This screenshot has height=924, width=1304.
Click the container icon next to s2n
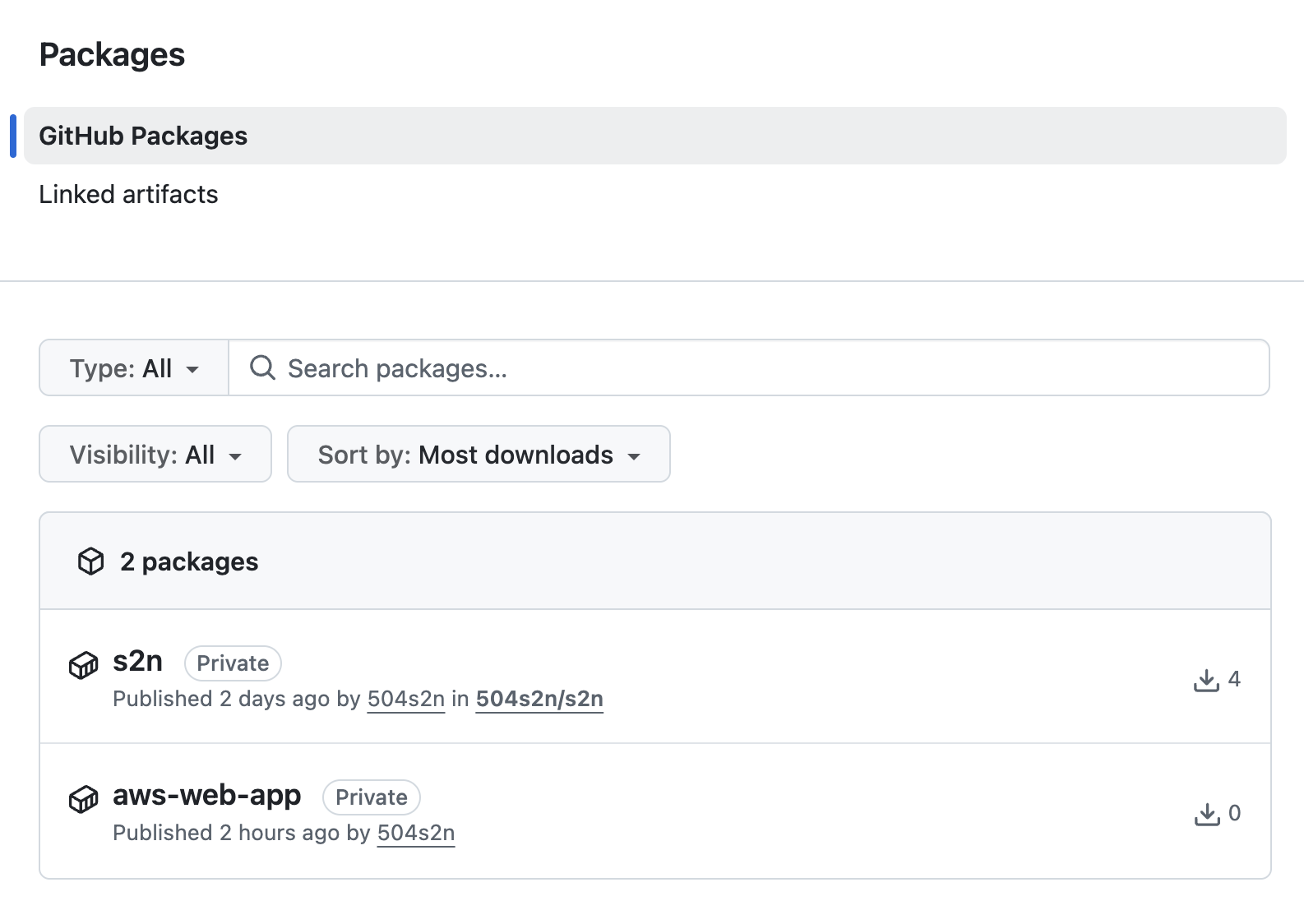83,664
